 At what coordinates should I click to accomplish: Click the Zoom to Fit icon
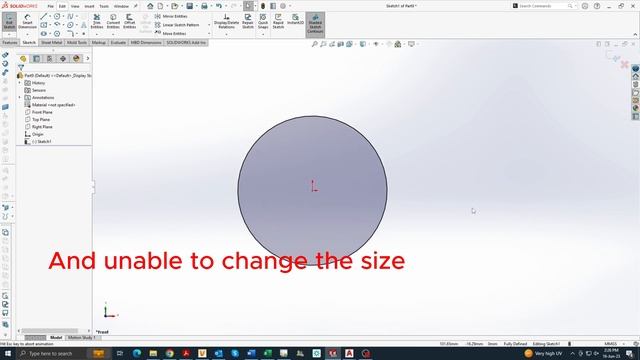point(314,44)
